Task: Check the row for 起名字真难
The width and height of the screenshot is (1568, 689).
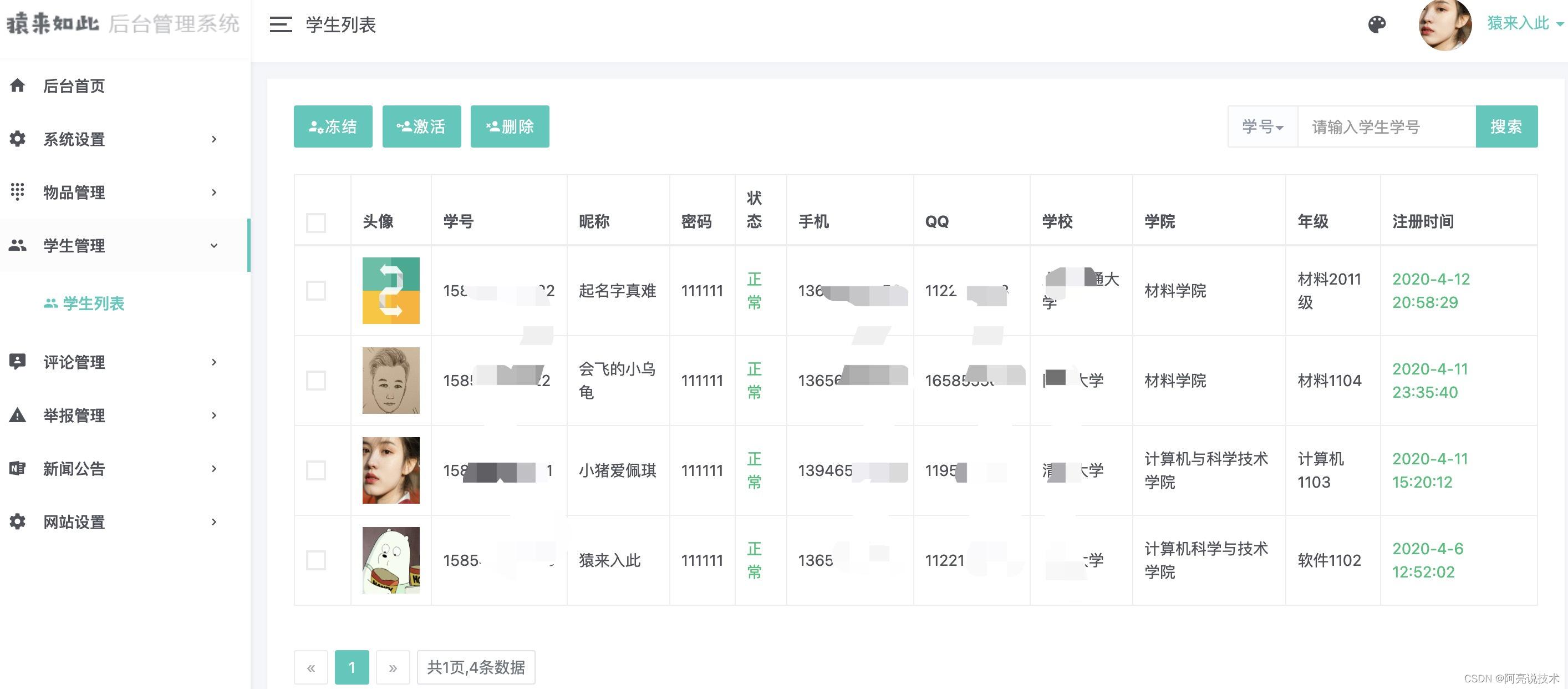Action: 316,291
